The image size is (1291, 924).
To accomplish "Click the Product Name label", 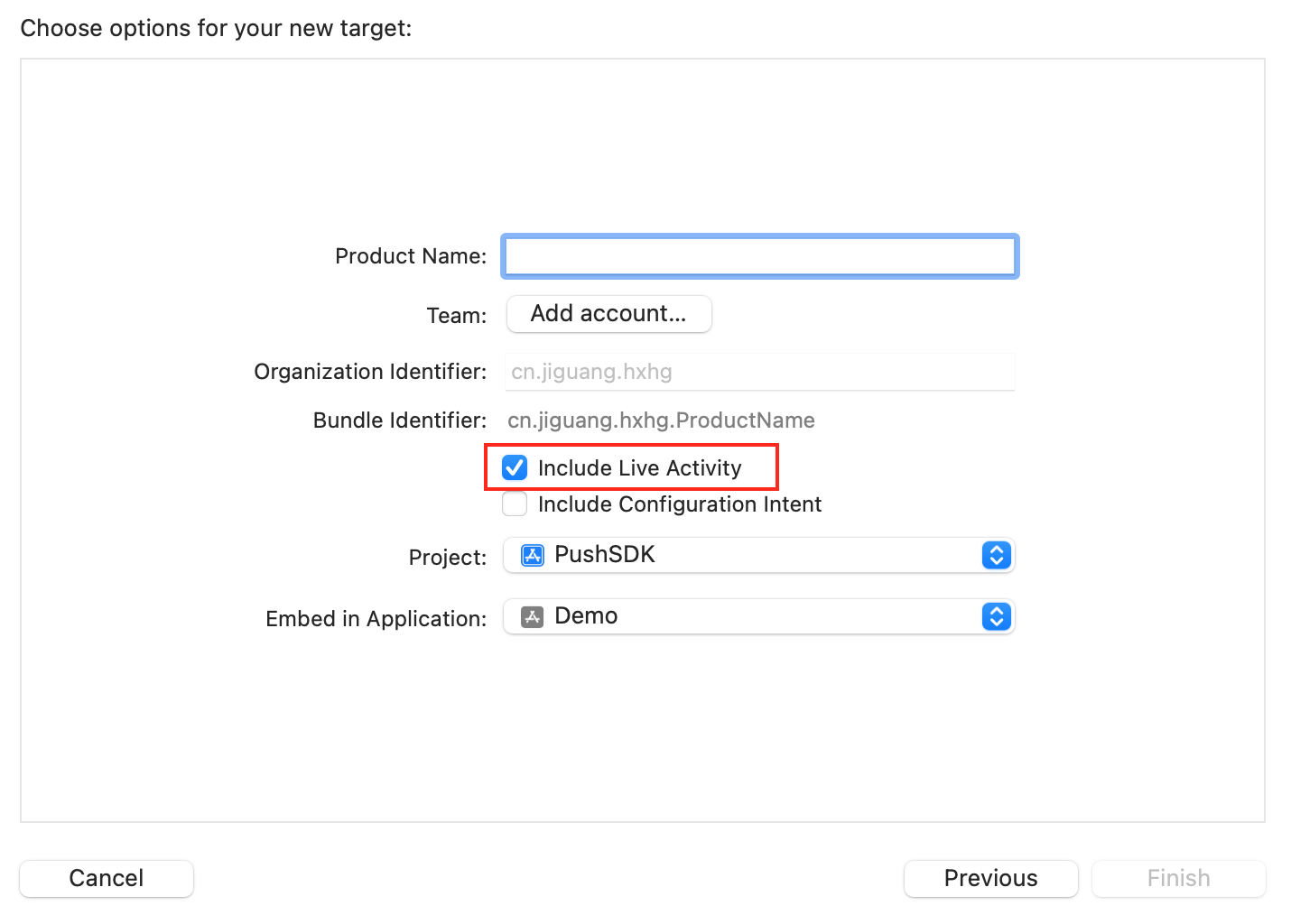I will (x=410, y=256).
